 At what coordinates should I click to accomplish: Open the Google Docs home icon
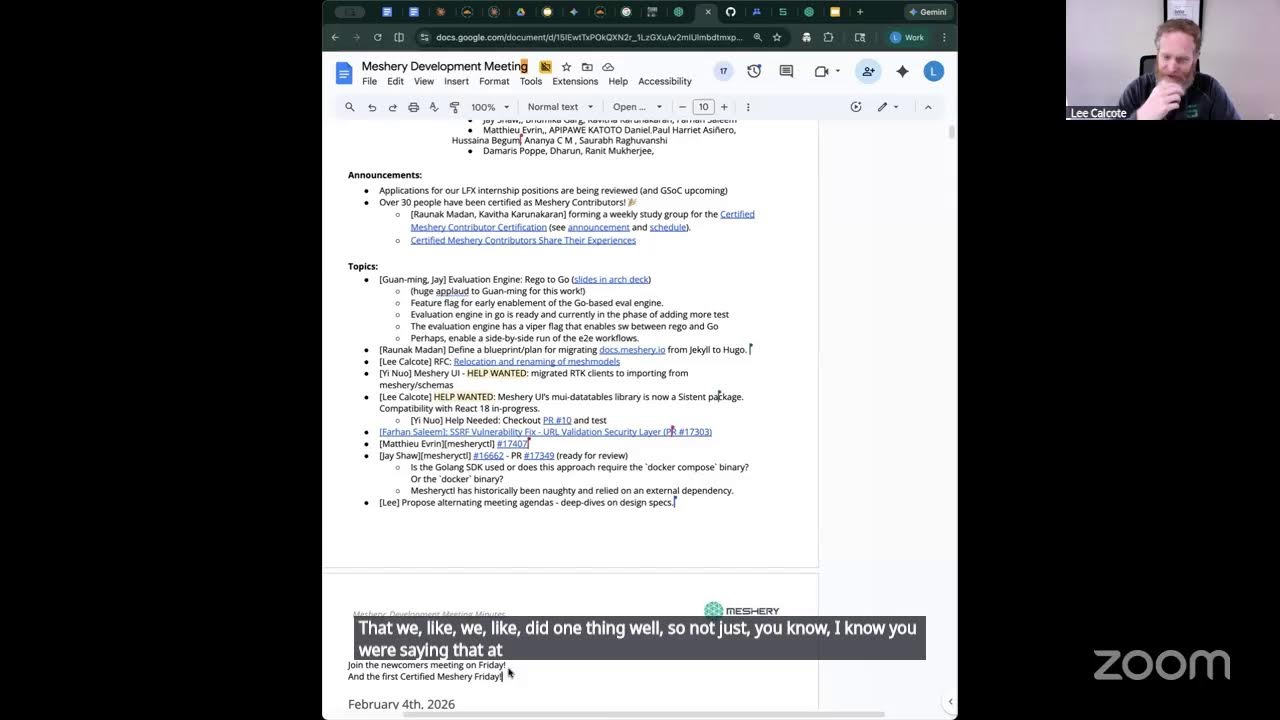click(344, 73)
